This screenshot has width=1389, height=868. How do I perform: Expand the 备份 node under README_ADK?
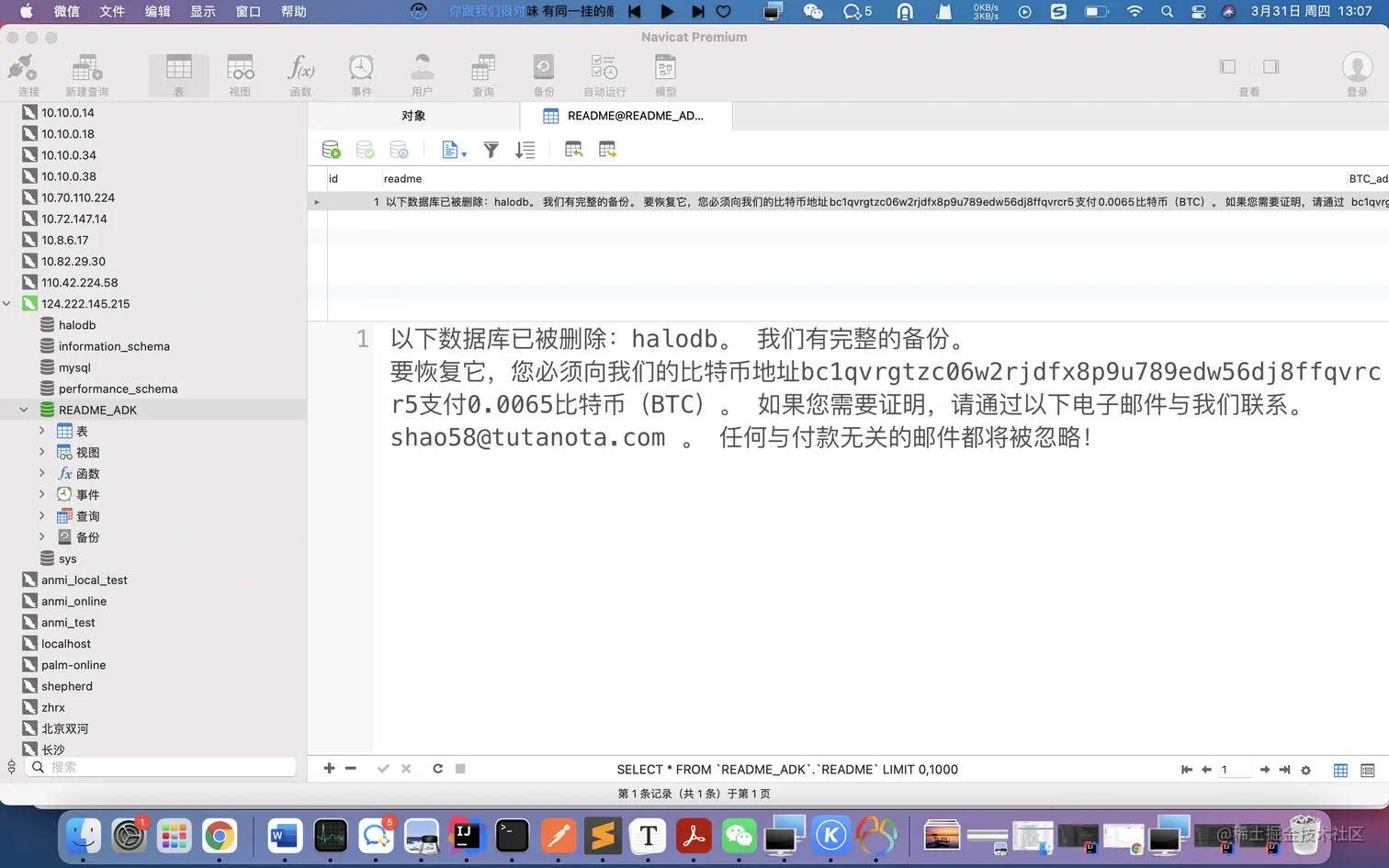[x=41, y=536]
